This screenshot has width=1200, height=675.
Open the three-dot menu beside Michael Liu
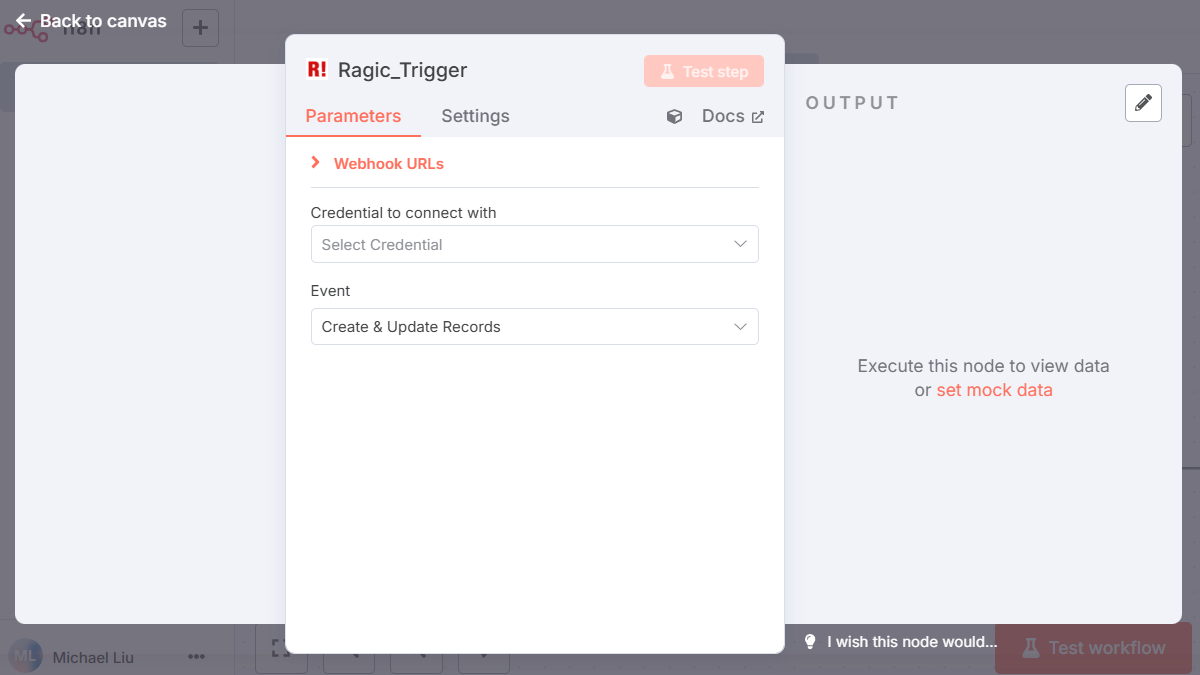(x=196, y=657)
